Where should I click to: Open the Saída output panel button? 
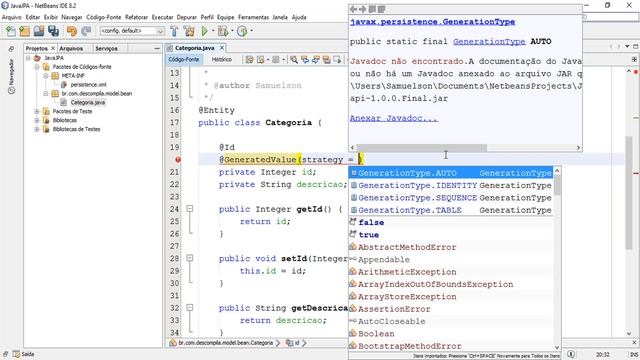pos(24,354)
